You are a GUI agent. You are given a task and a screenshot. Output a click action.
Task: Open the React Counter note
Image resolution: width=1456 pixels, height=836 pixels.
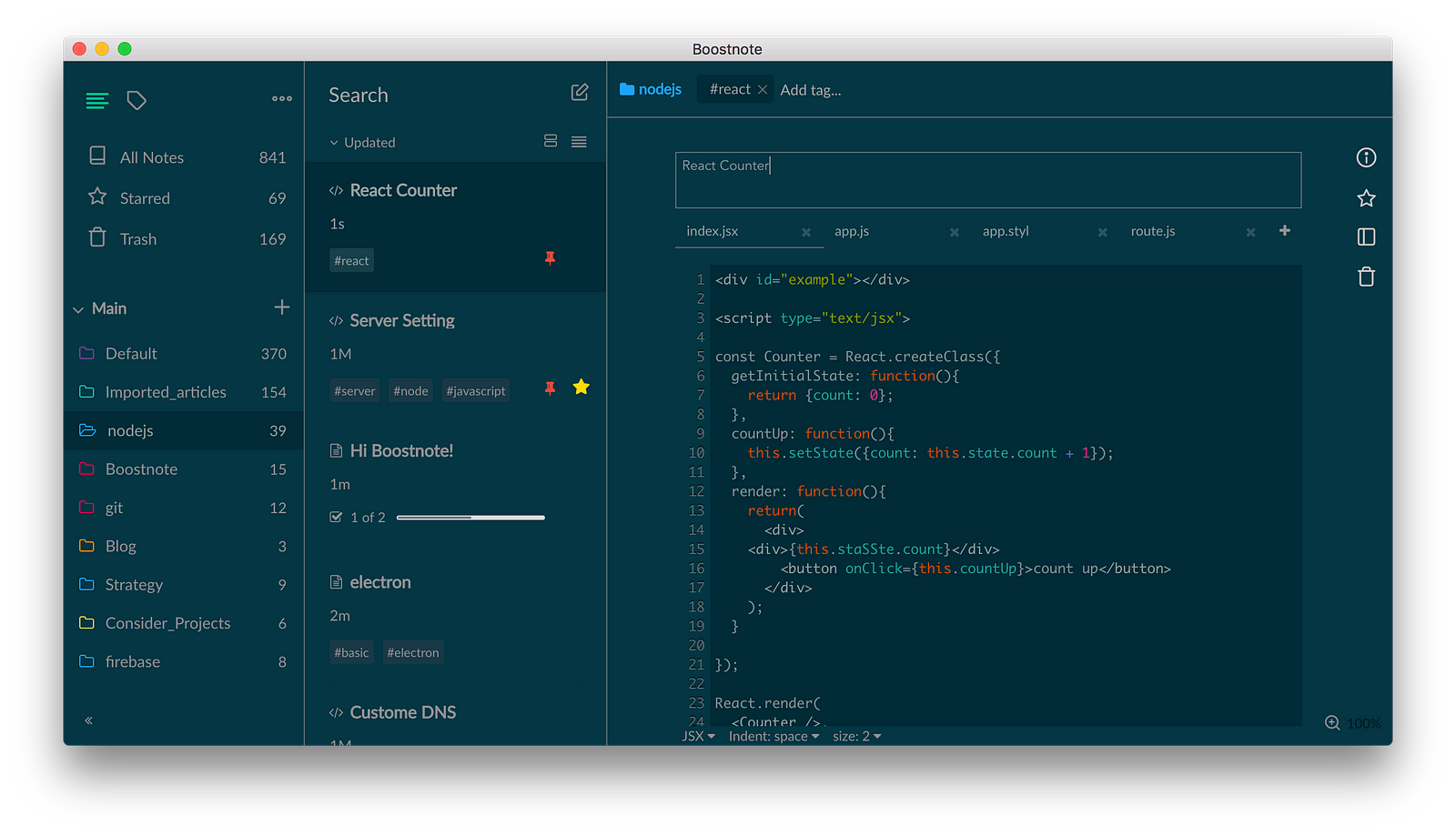pos(455,227)
